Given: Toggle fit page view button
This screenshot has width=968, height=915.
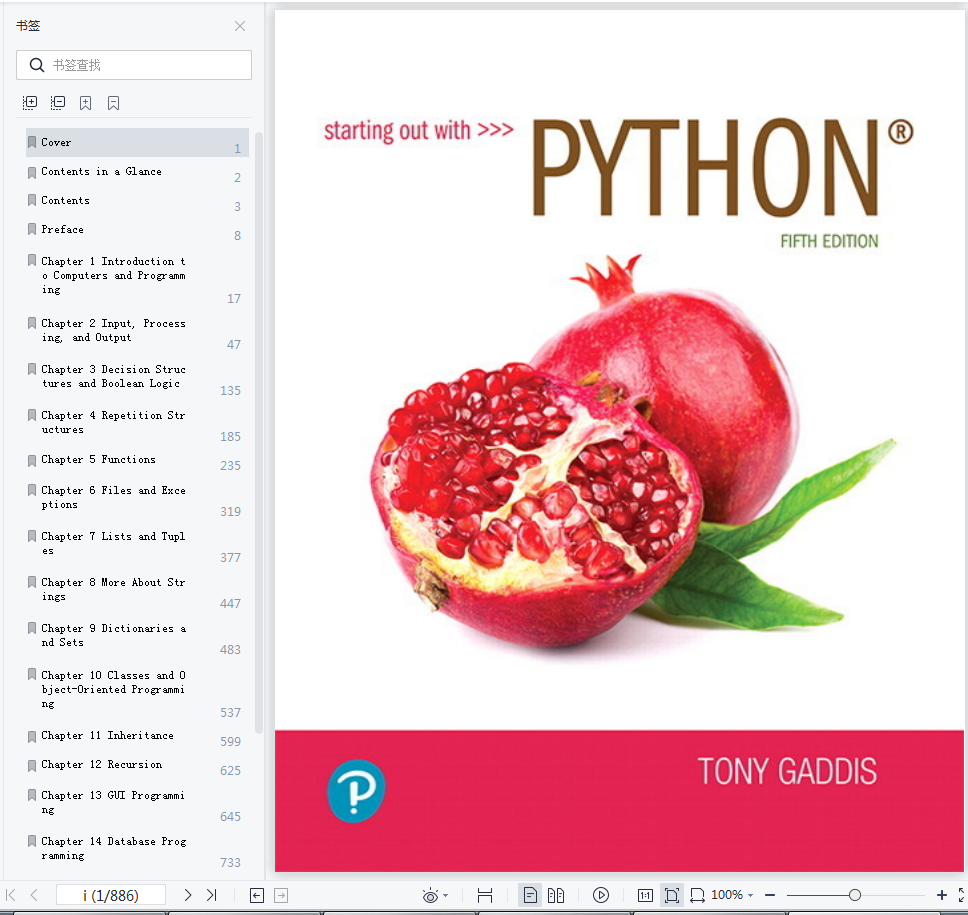Looking at the screenshot, I should (x=671, y=895).
